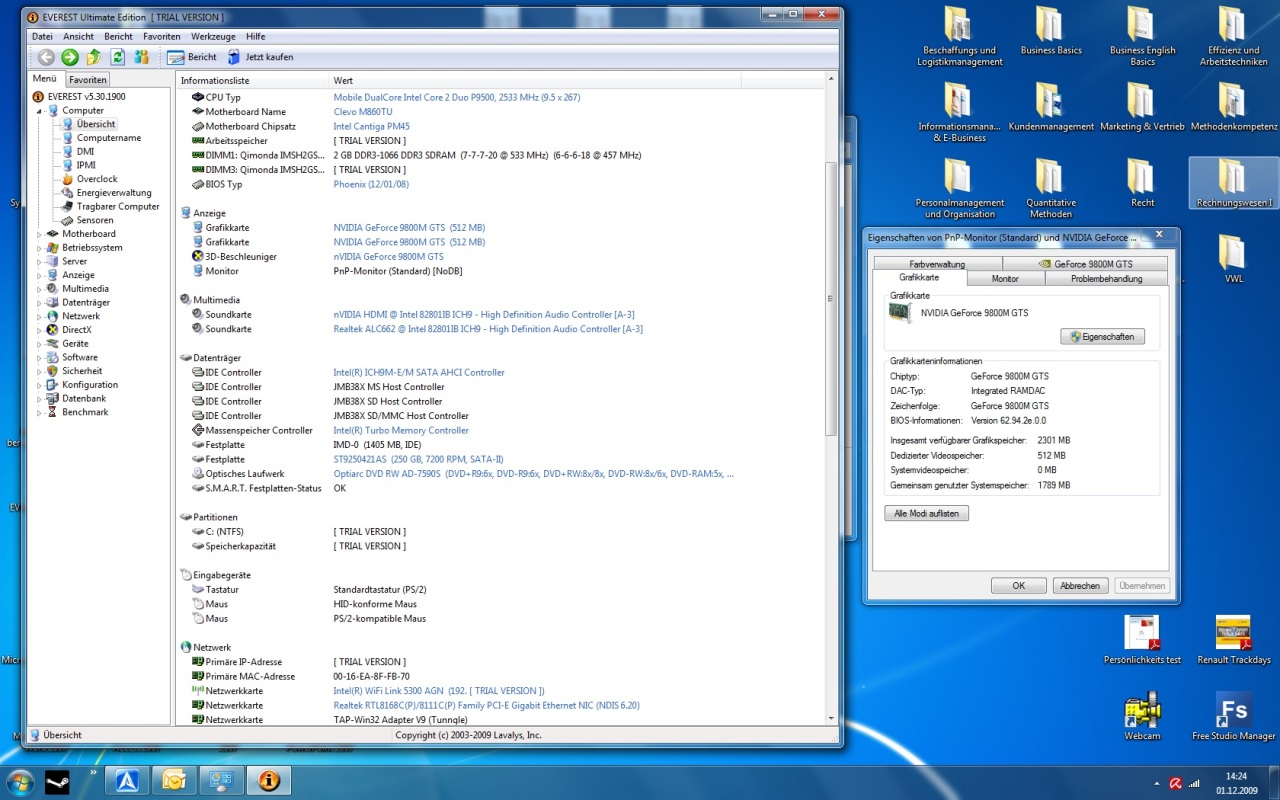1280x800 pixels.
Task: Open the Marketing & Vertrieb folder
Action: click(x=1142, y=107)
